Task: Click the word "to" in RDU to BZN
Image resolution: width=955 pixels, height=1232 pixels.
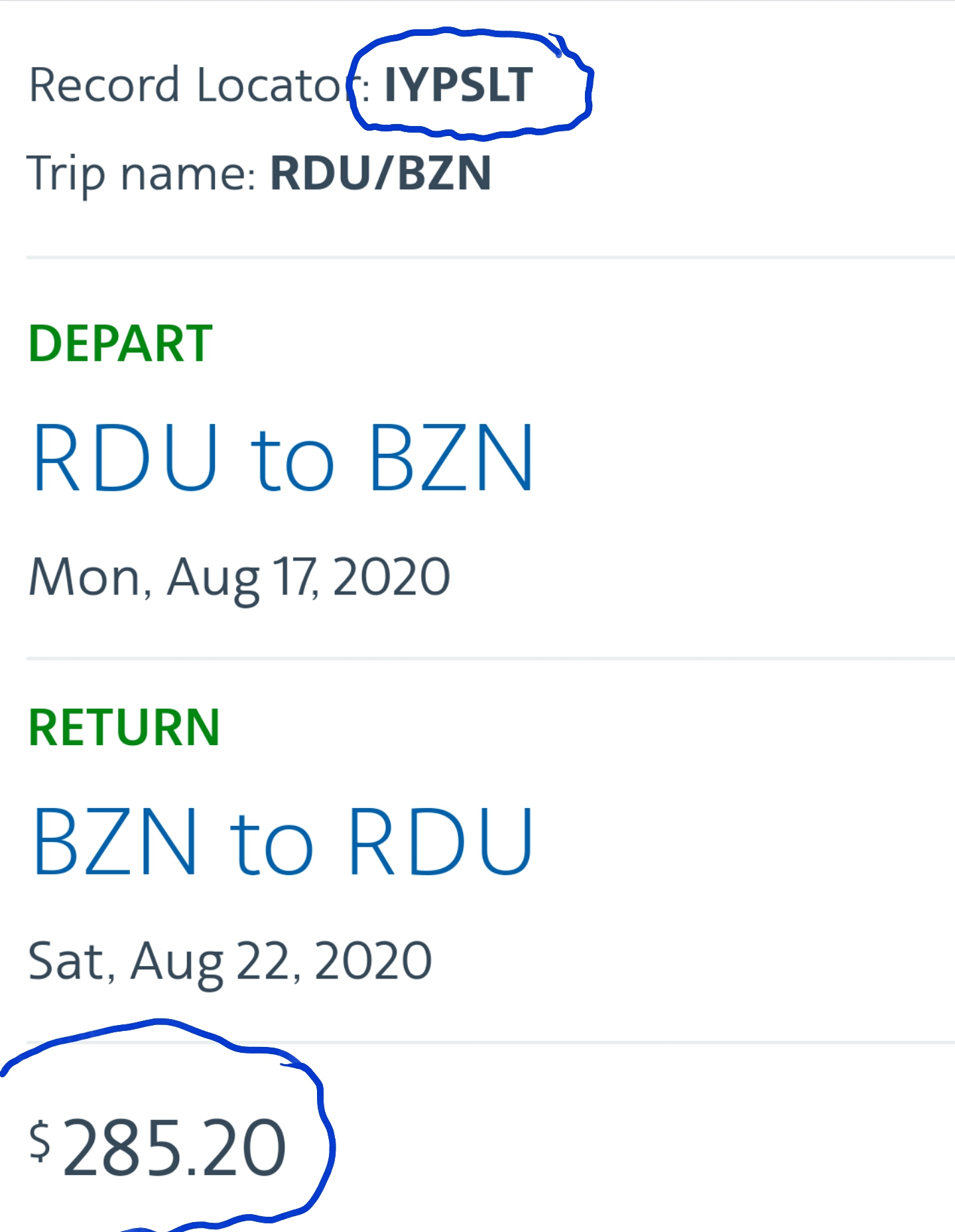Action: point(292,461)
